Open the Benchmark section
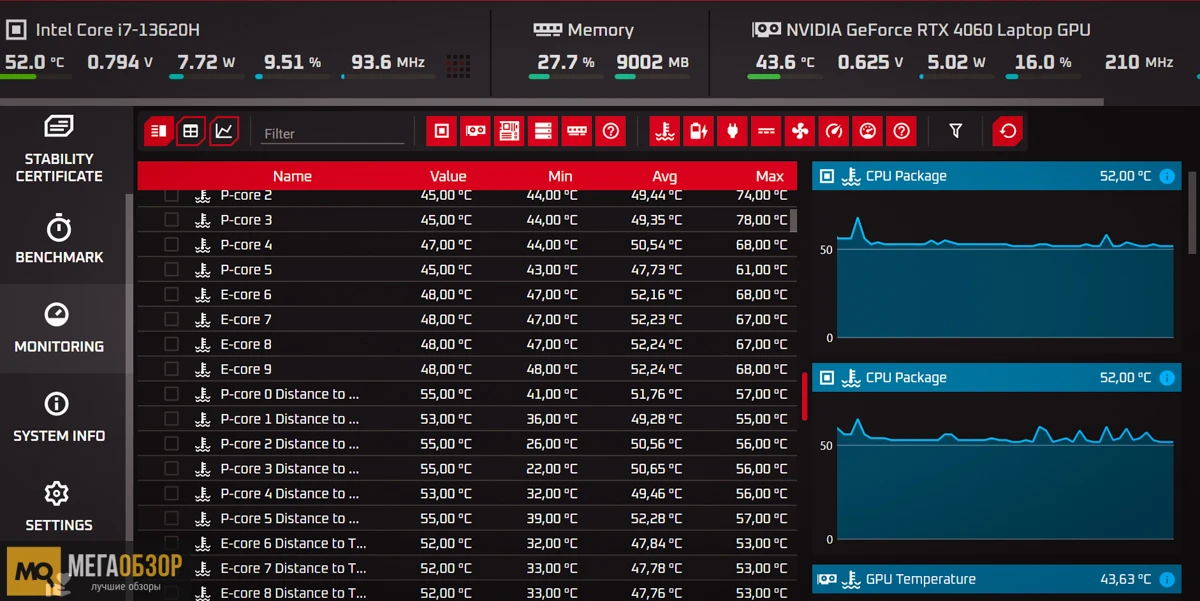Image resolution: width=1200 pixels, height=601 pixels. tap(59, 238)
